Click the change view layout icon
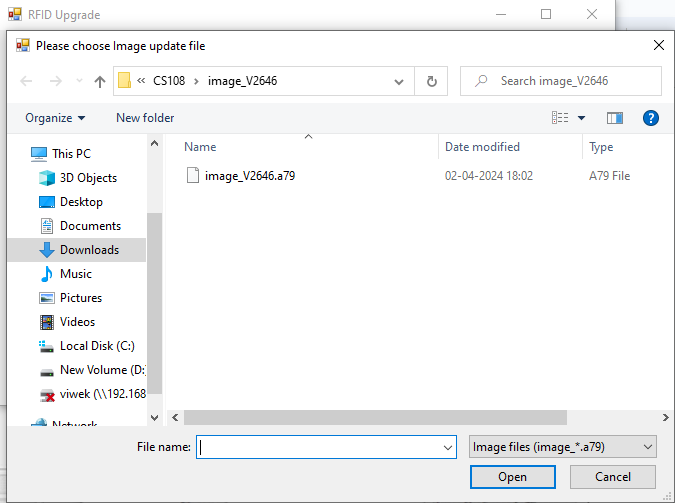 pyautogui.click(x=561, y=118)
